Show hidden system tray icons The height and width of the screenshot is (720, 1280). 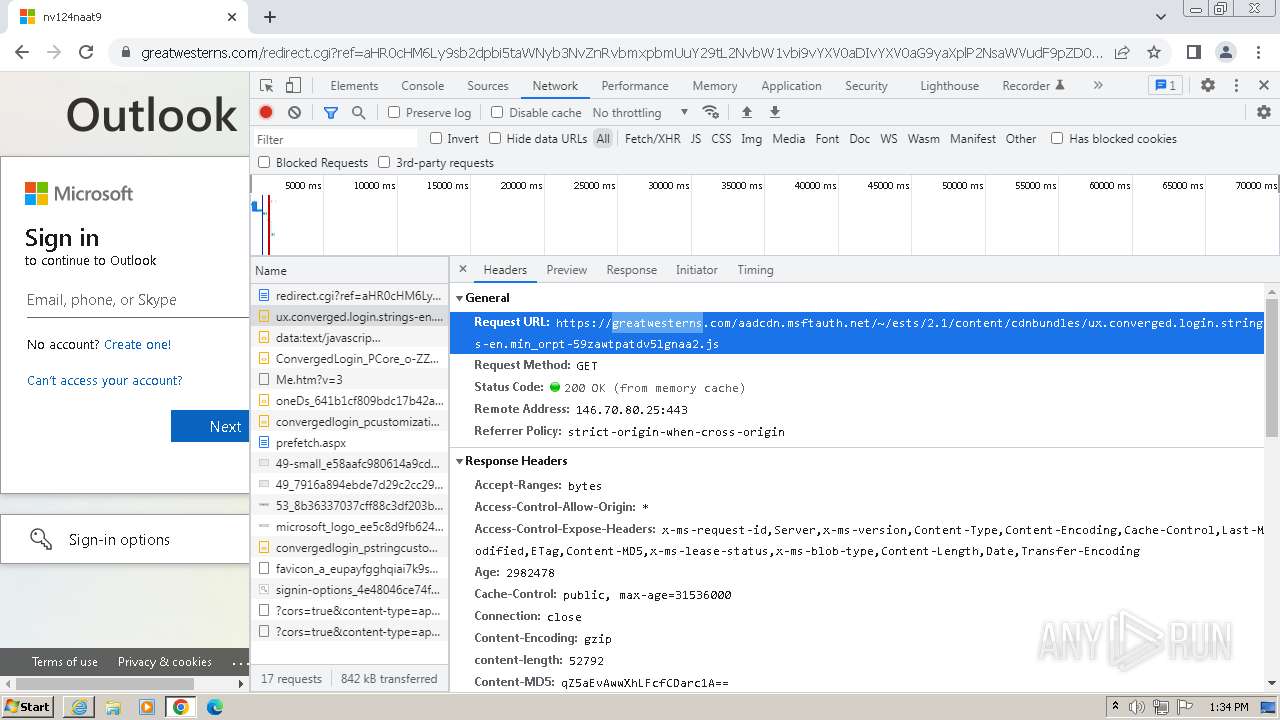coord(1115,706)
